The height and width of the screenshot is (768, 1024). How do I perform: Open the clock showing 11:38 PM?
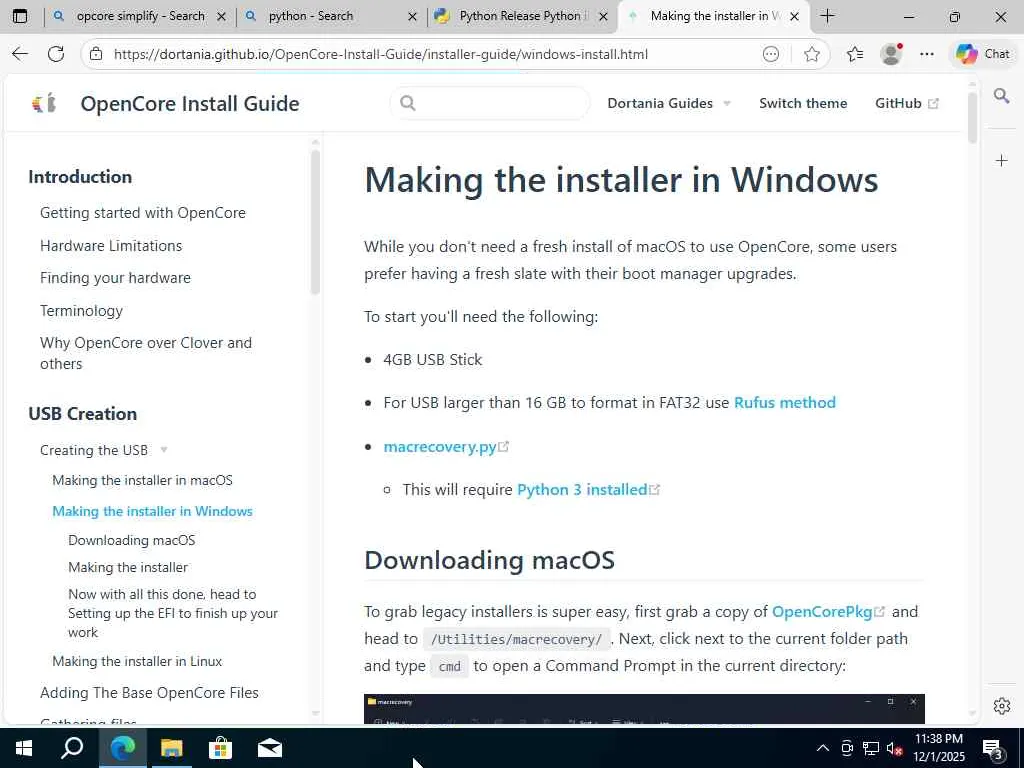click(x=938, y=748)
